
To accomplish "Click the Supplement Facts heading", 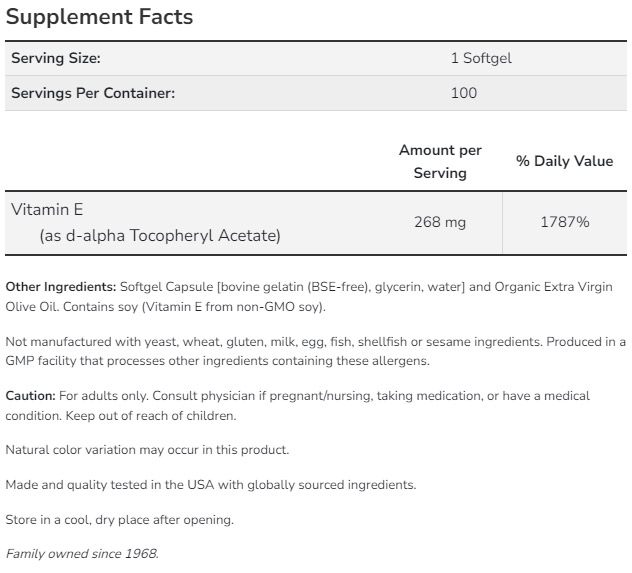I will point(99,17).
